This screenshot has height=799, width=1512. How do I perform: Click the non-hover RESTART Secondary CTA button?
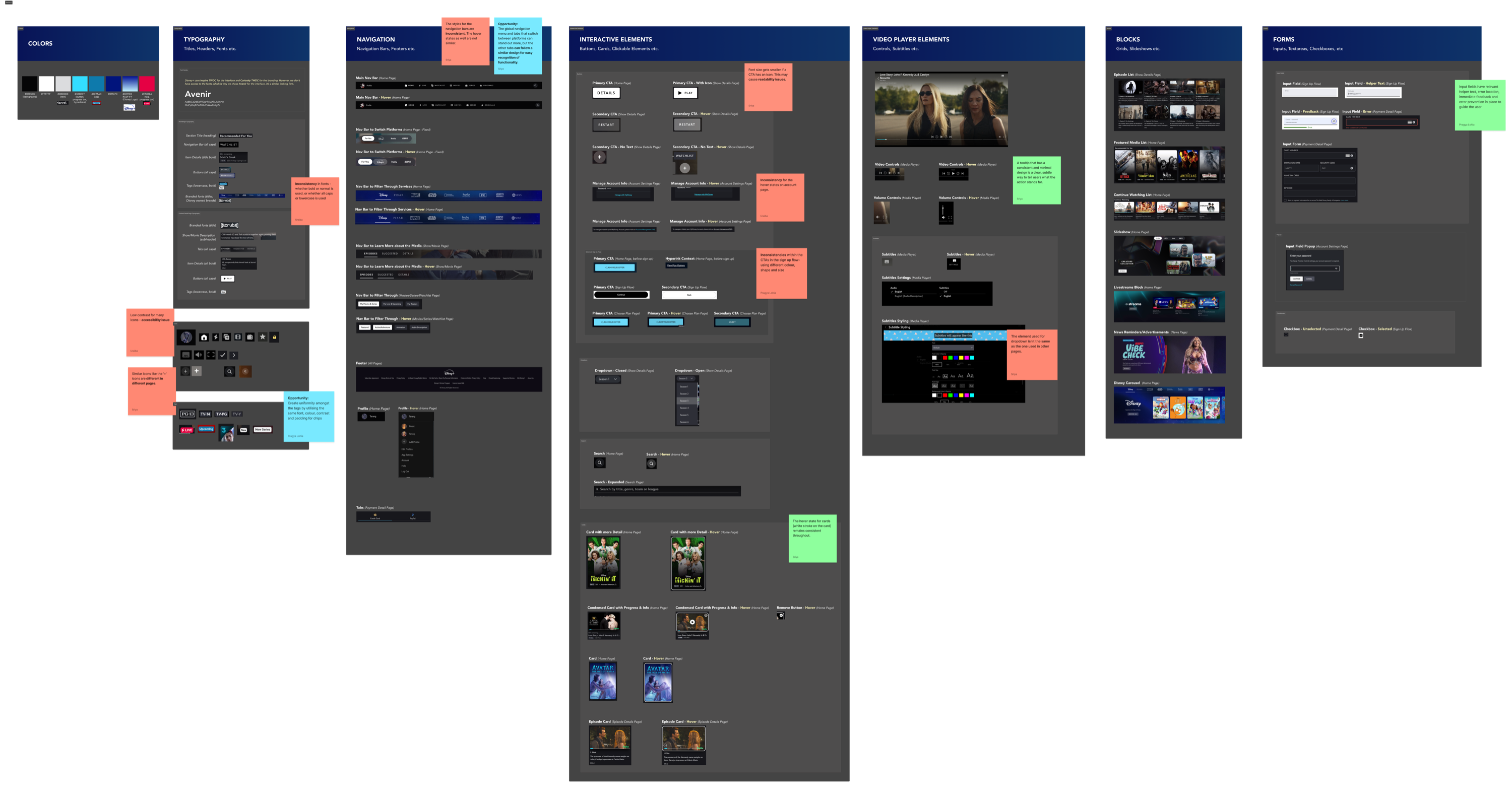pos(606,124)
